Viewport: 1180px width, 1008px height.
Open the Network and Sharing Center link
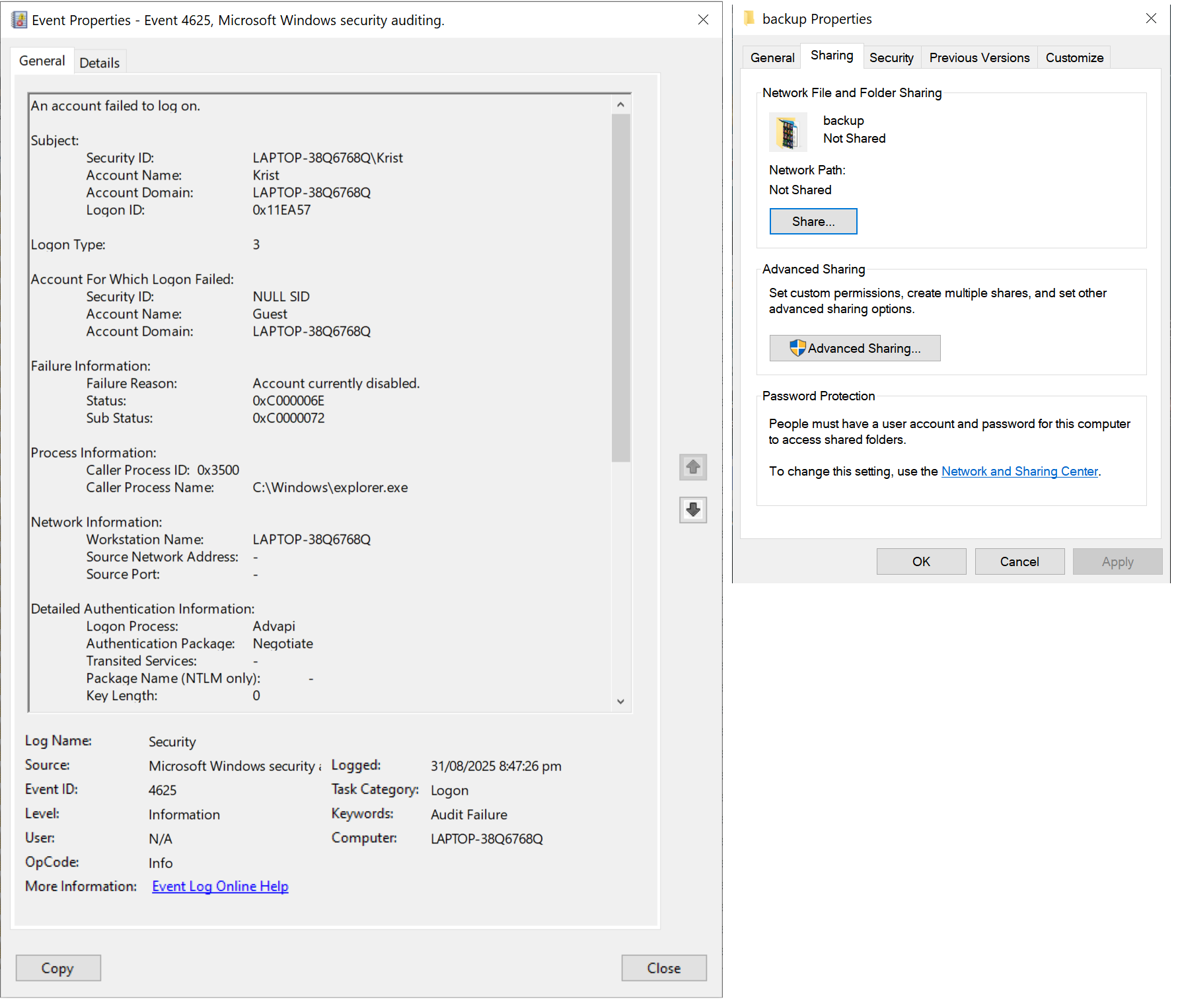coord(1019,471)
